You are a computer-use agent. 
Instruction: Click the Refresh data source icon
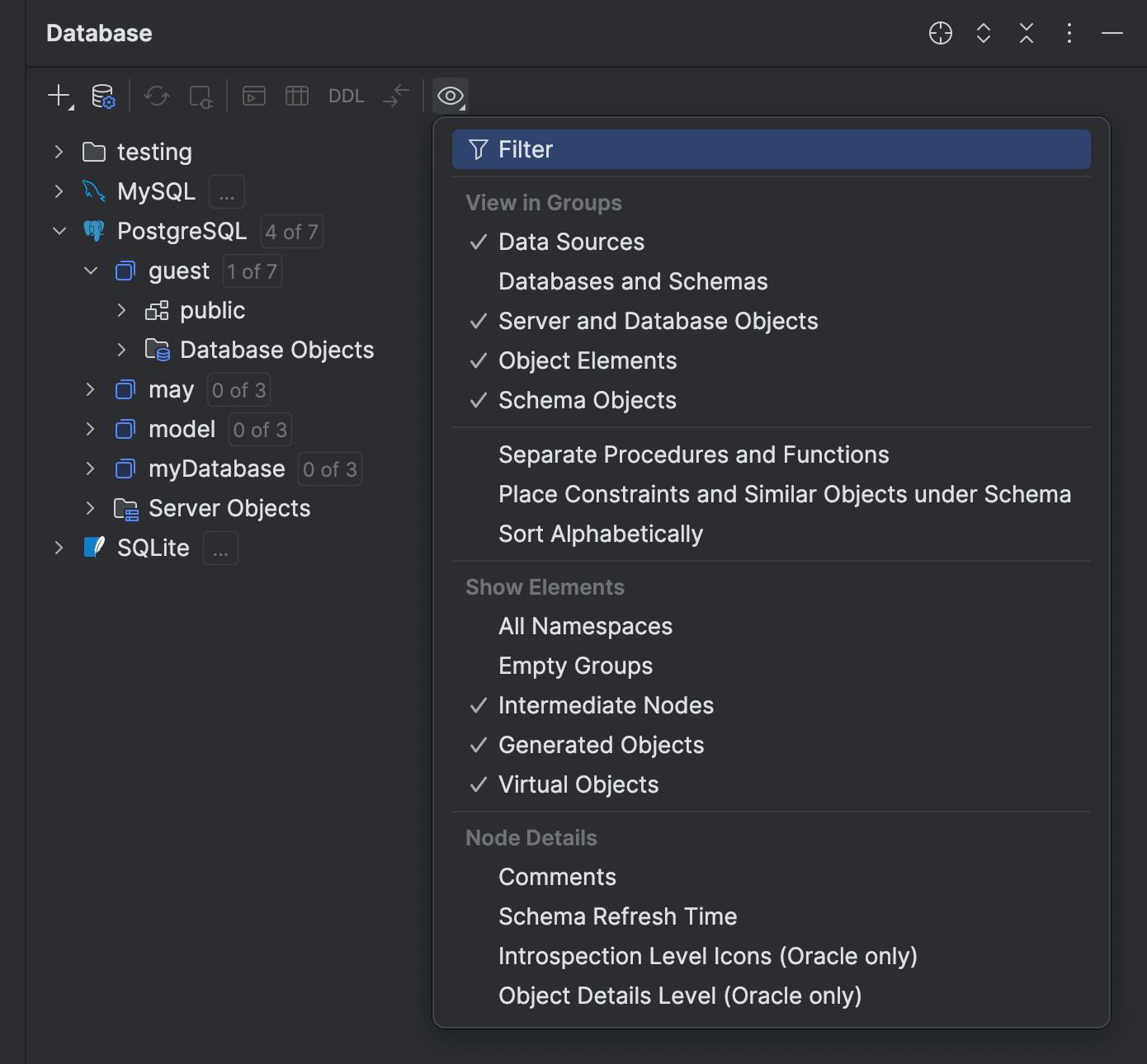click(x=156, y=95)
